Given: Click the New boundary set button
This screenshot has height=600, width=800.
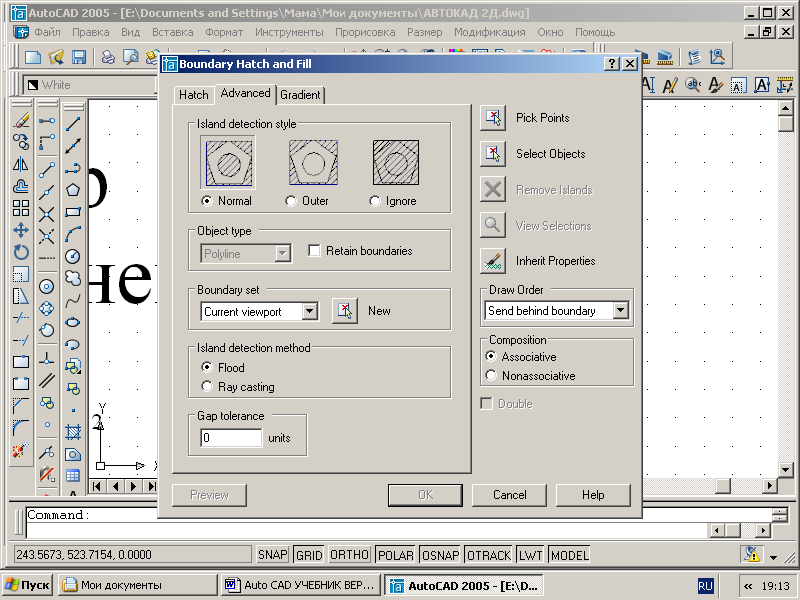Looking at the screenshot, I should pos(345,311).
